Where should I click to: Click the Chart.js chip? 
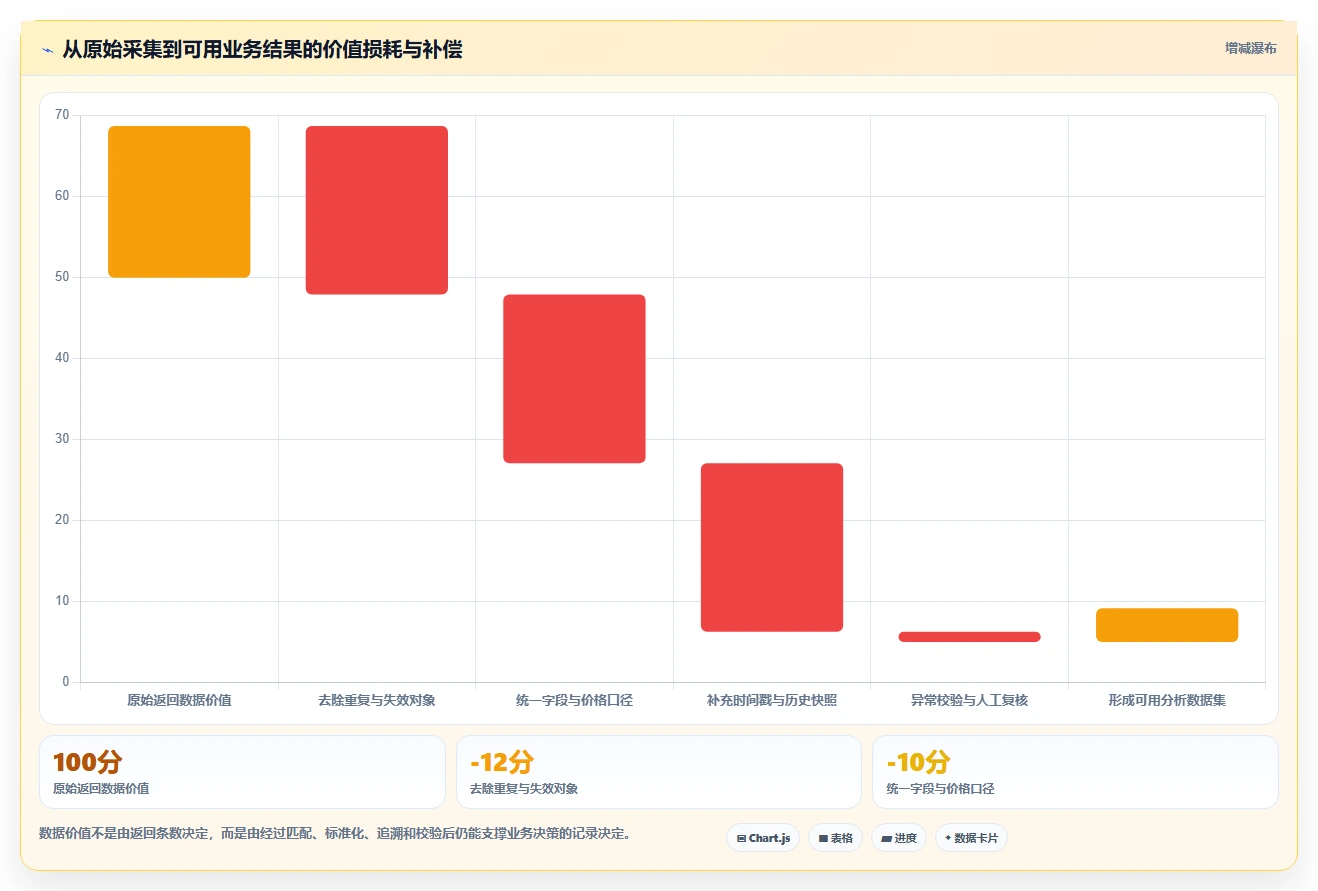763,838
